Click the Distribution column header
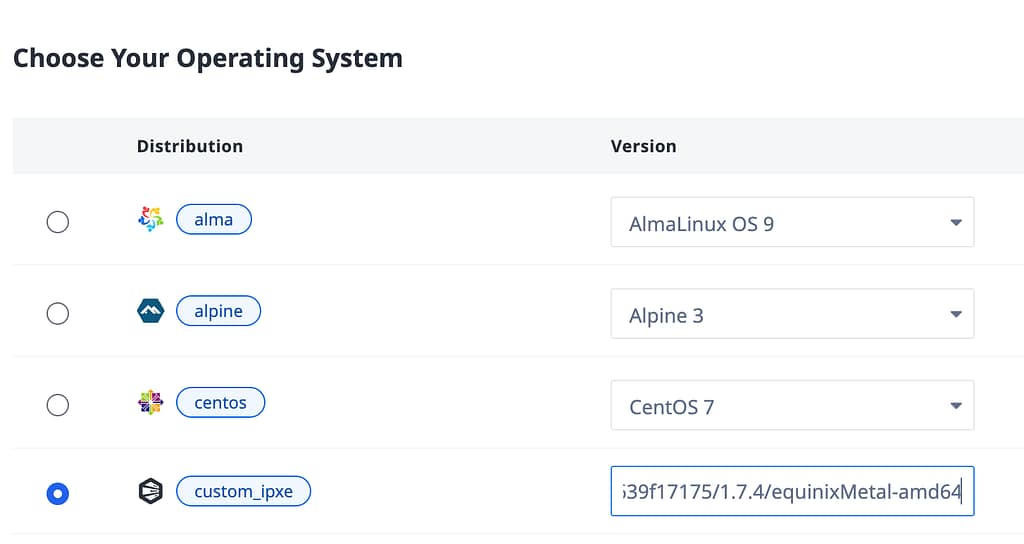1024x544 pixels. (x=190, y=146)
